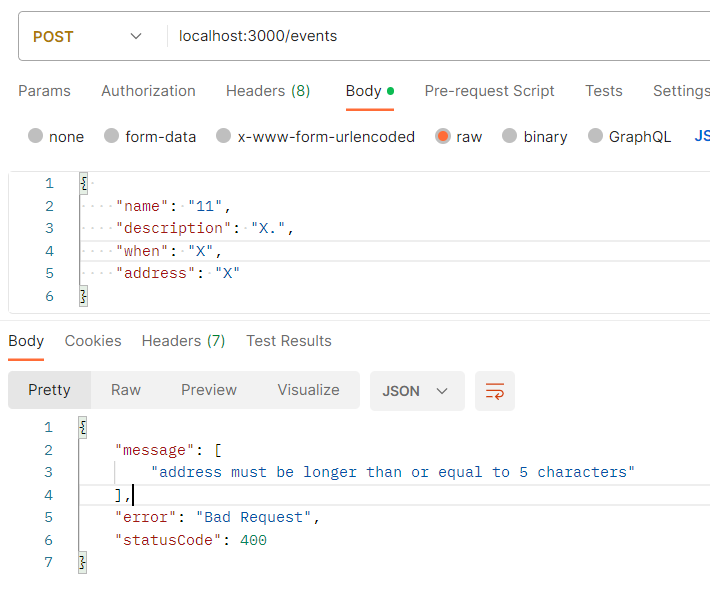Switch to the Authorization tab
Viewport: 710px width, 611px height.
tap(148, 91)
